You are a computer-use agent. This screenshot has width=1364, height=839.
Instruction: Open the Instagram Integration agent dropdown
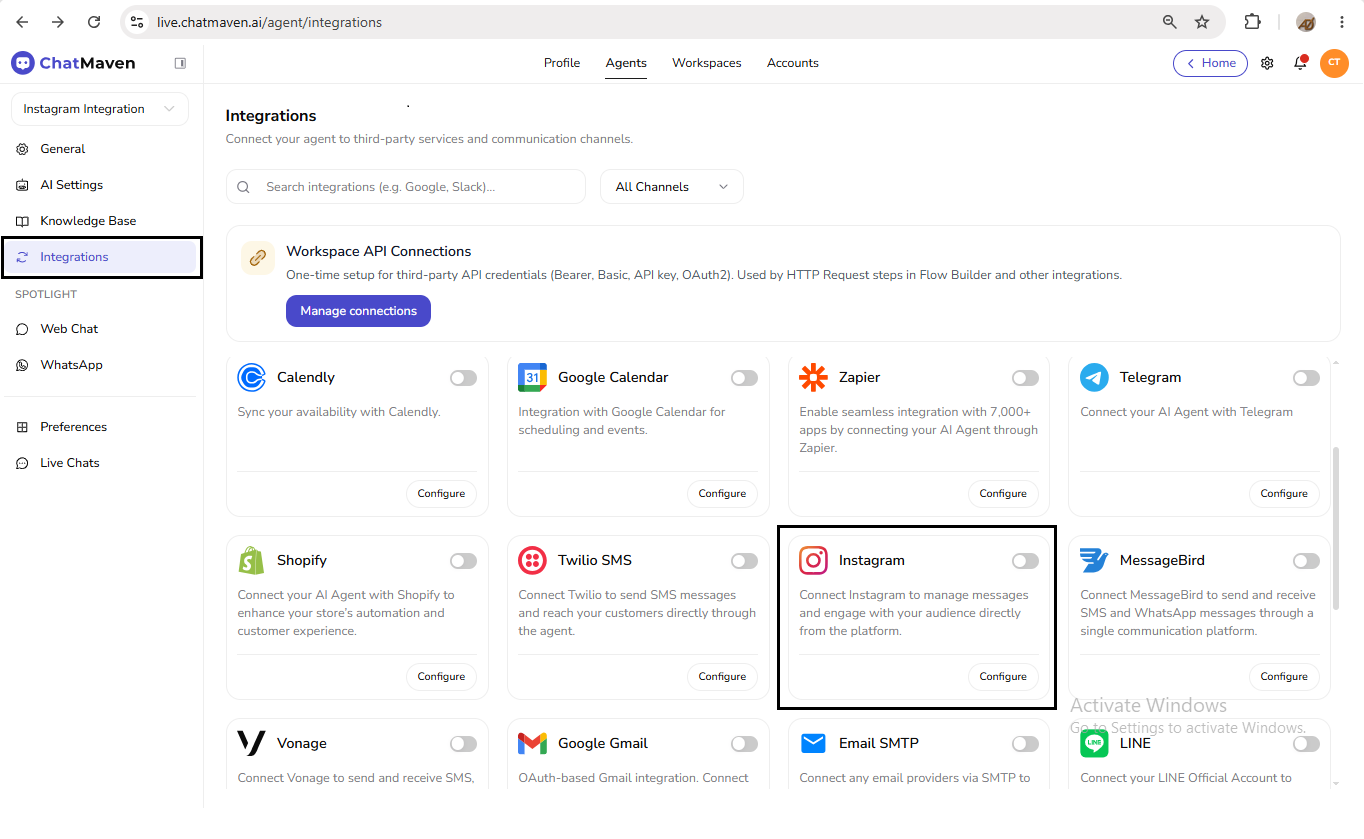pyautogui.click(x=100, y=109)
